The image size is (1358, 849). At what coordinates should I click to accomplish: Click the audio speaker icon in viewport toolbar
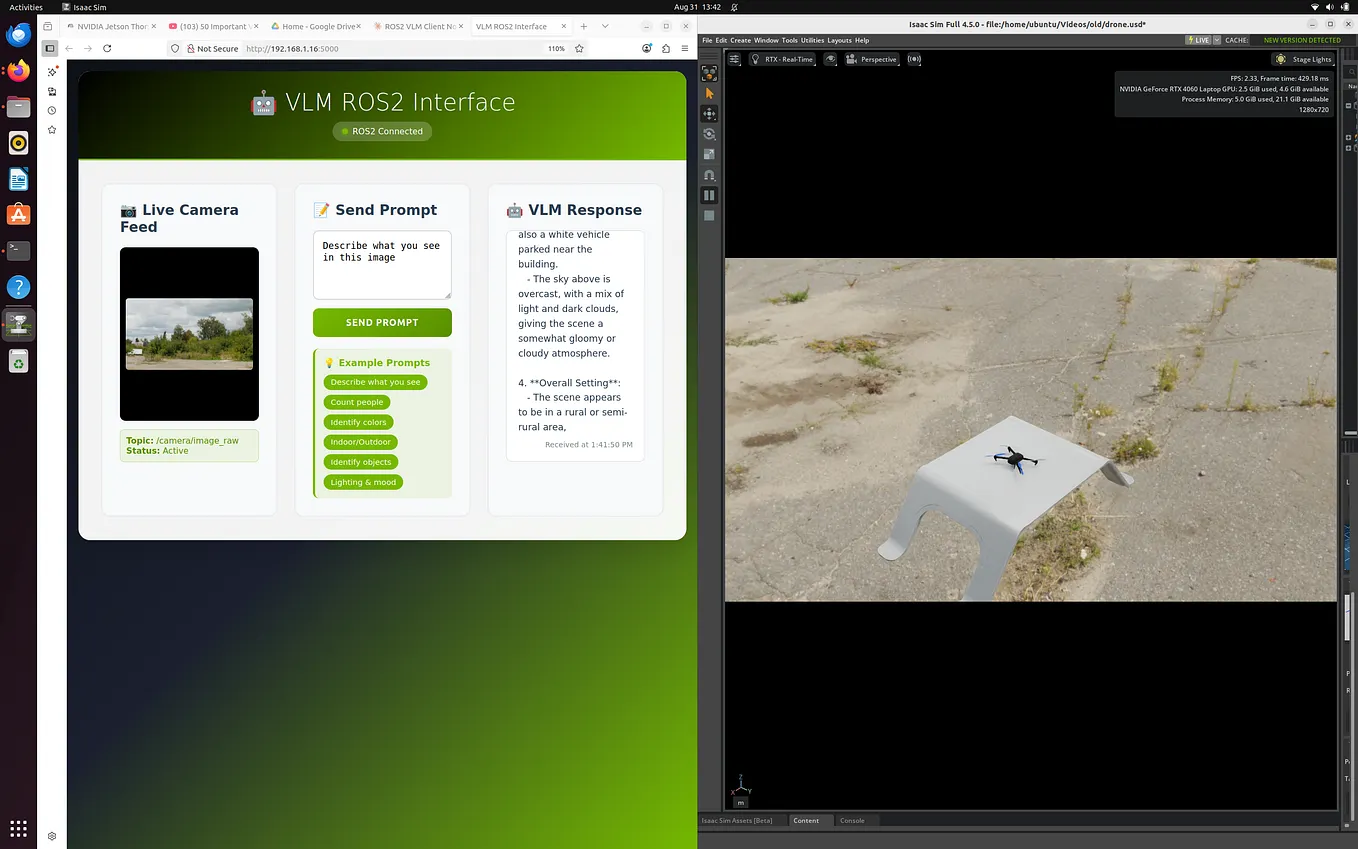(x=914, y=59)
